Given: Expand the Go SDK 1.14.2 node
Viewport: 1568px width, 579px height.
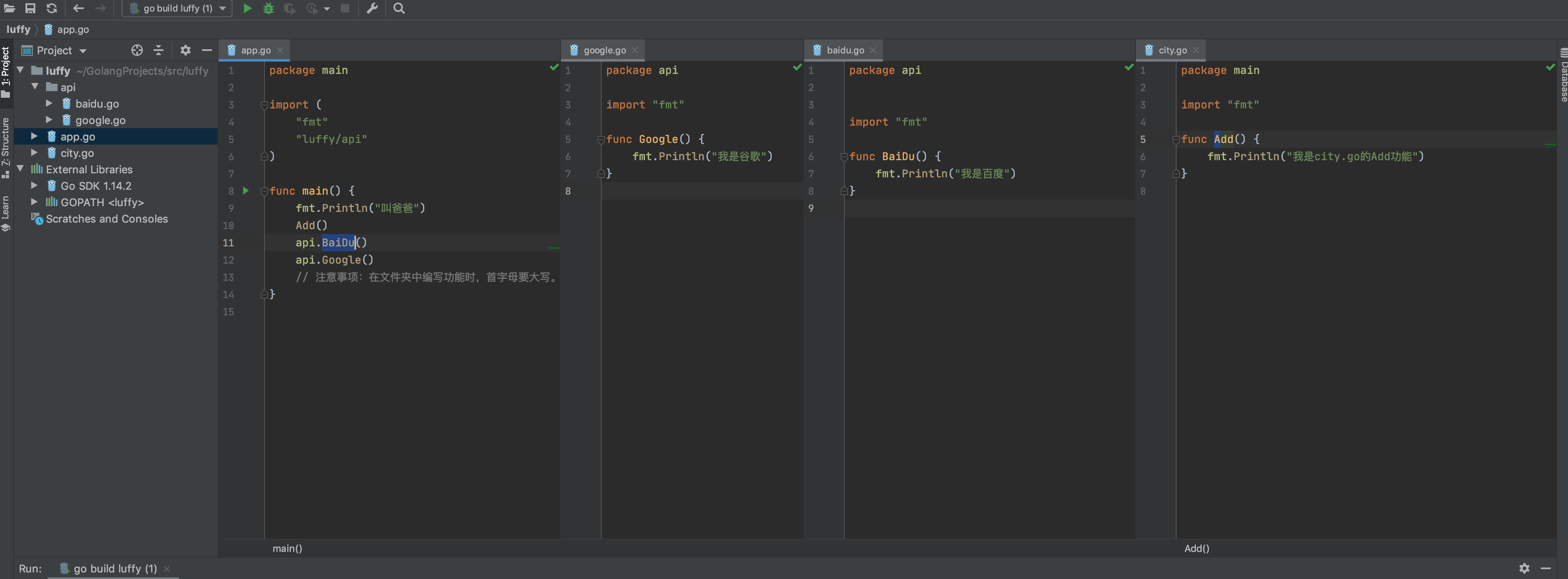Looking at the screenshot, I should (x=34, y=186).
